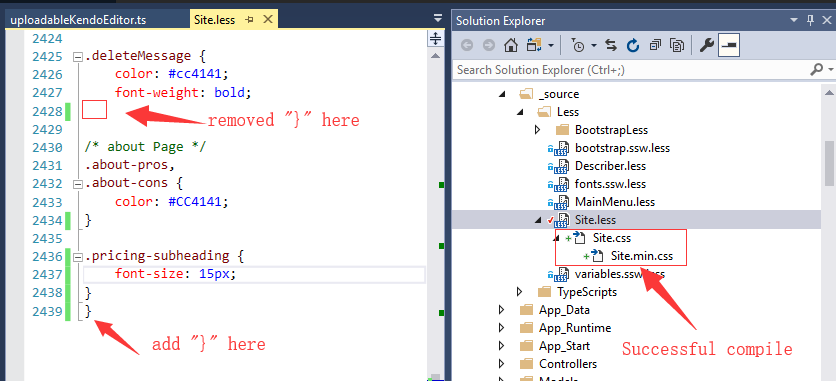The width and height of the screenshot is (836, 381).
Task: Collapse the .about-cons code block
Action: click(x=78, y=184)
